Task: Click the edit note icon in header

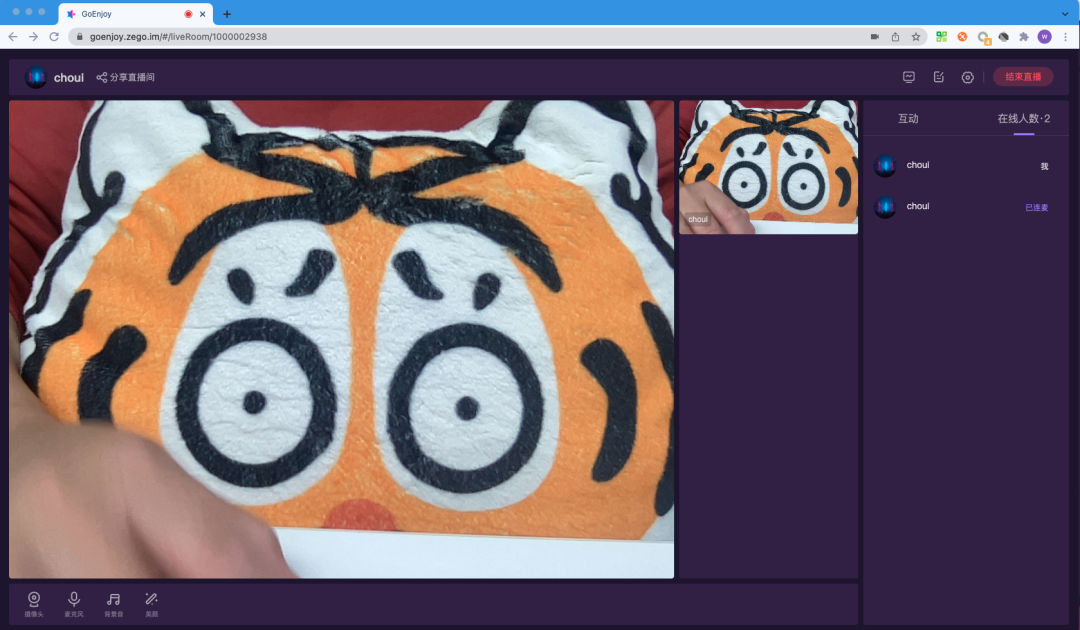Action: pyautogui.click(x=938, y=77)
